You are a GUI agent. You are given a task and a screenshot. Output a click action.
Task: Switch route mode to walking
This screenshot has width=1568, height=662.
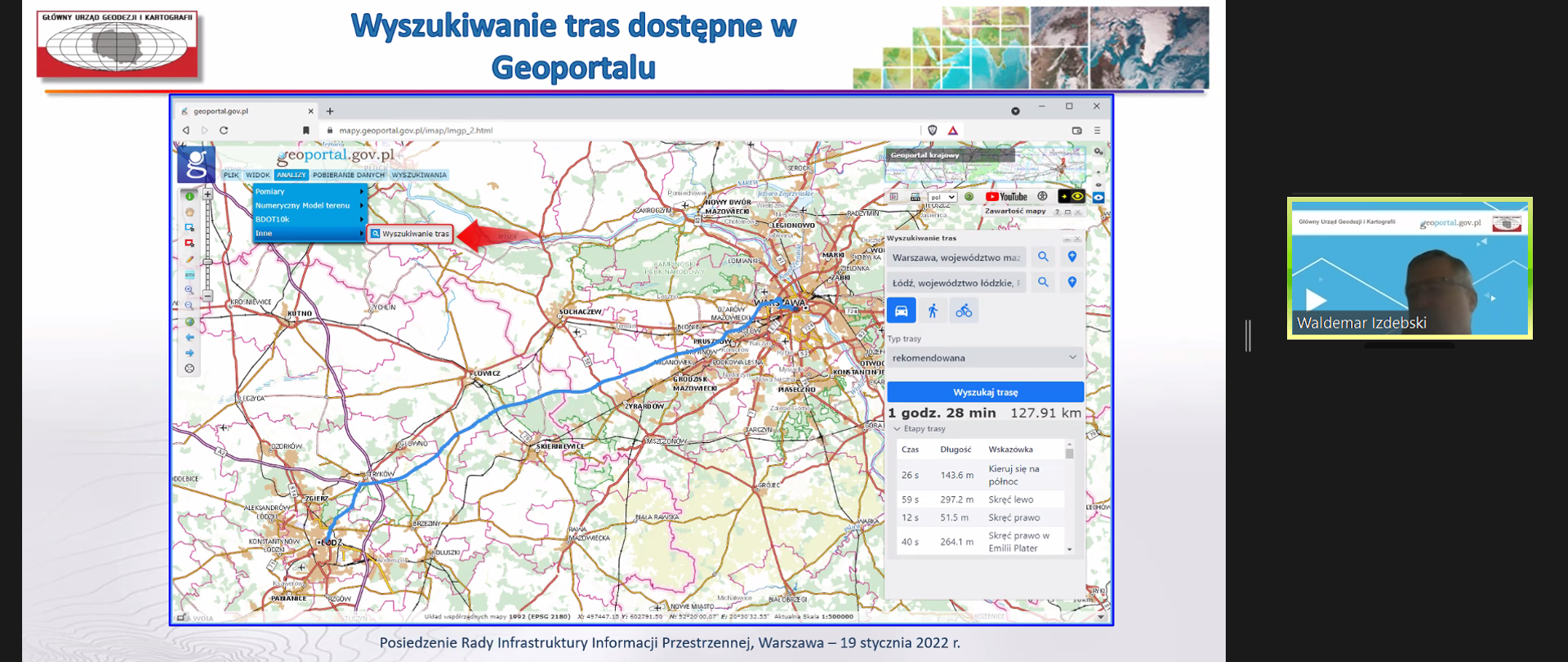(933, 311)
